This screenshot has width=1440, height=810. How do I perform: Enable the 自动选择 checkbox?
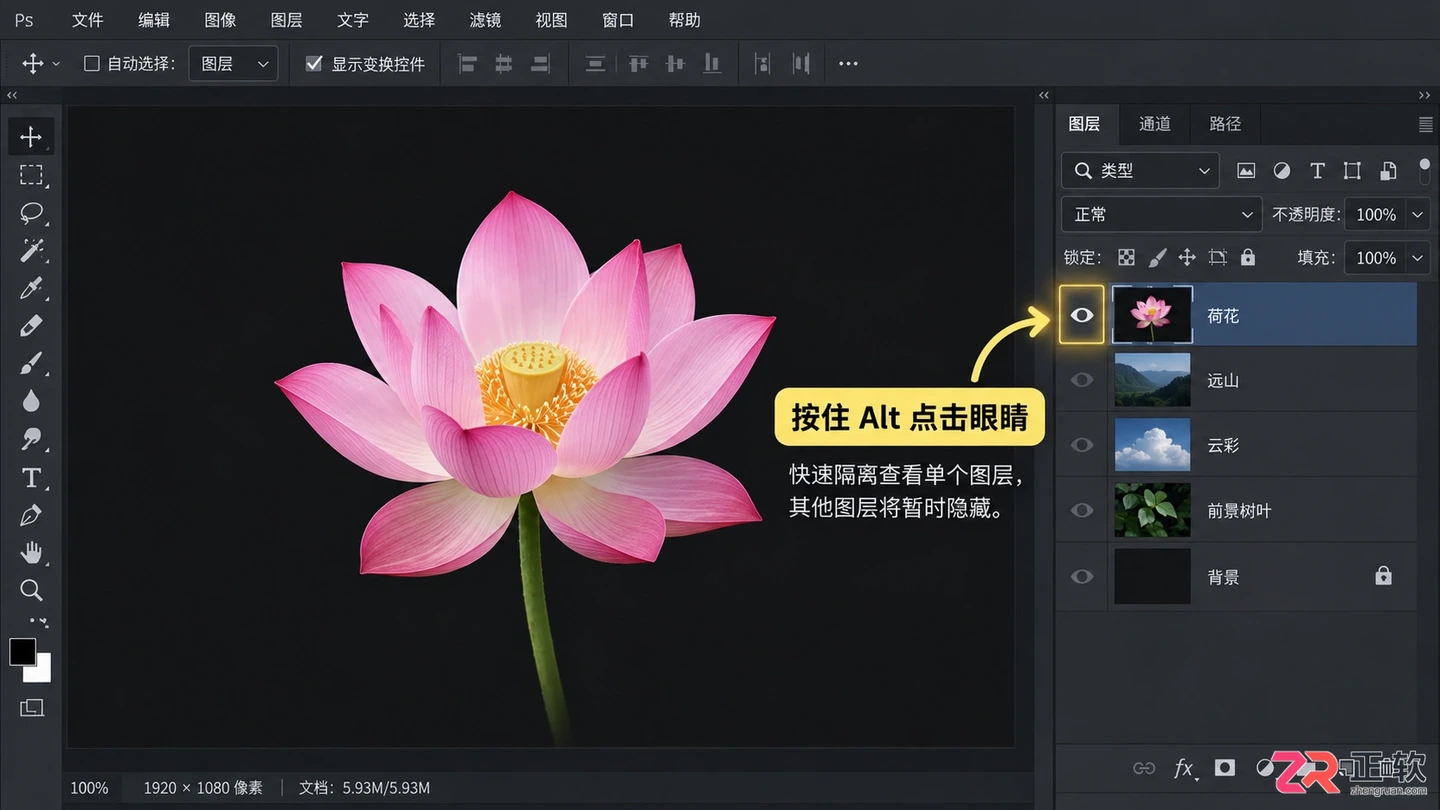pos(92,64)
